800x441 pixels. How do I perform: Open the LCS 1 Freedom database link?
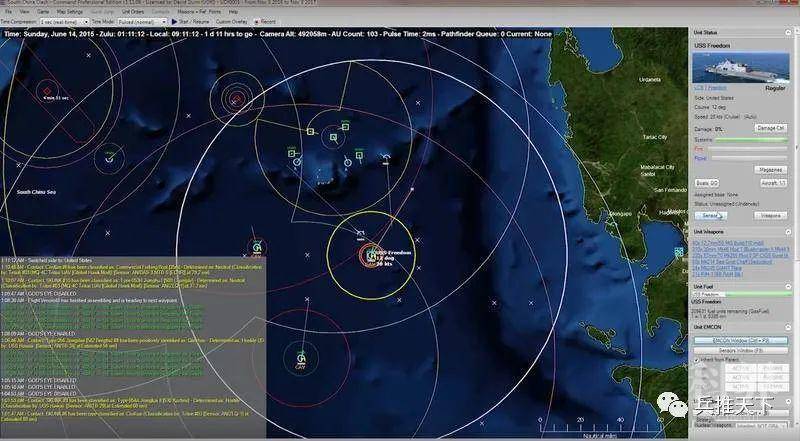coord(710,88)
